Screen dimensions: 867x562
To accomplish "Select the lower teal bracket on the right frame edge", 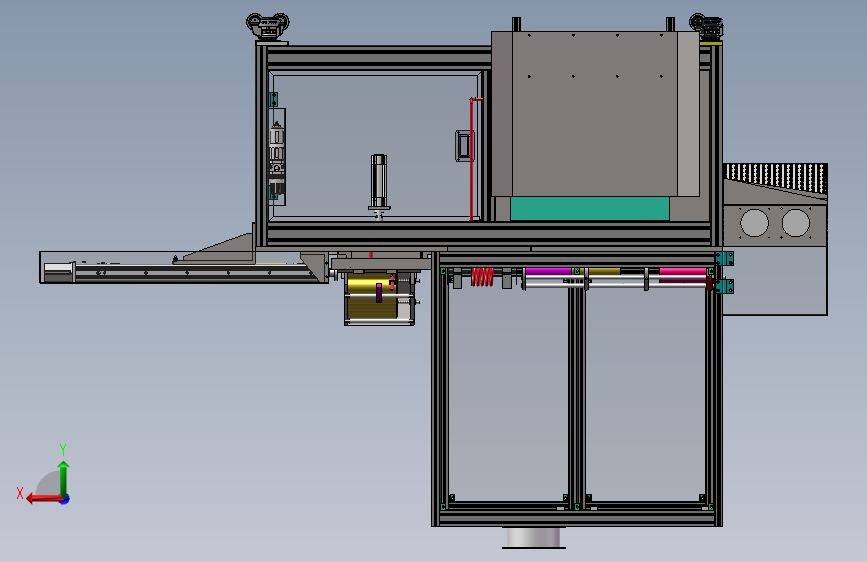I will coord(725,286).
